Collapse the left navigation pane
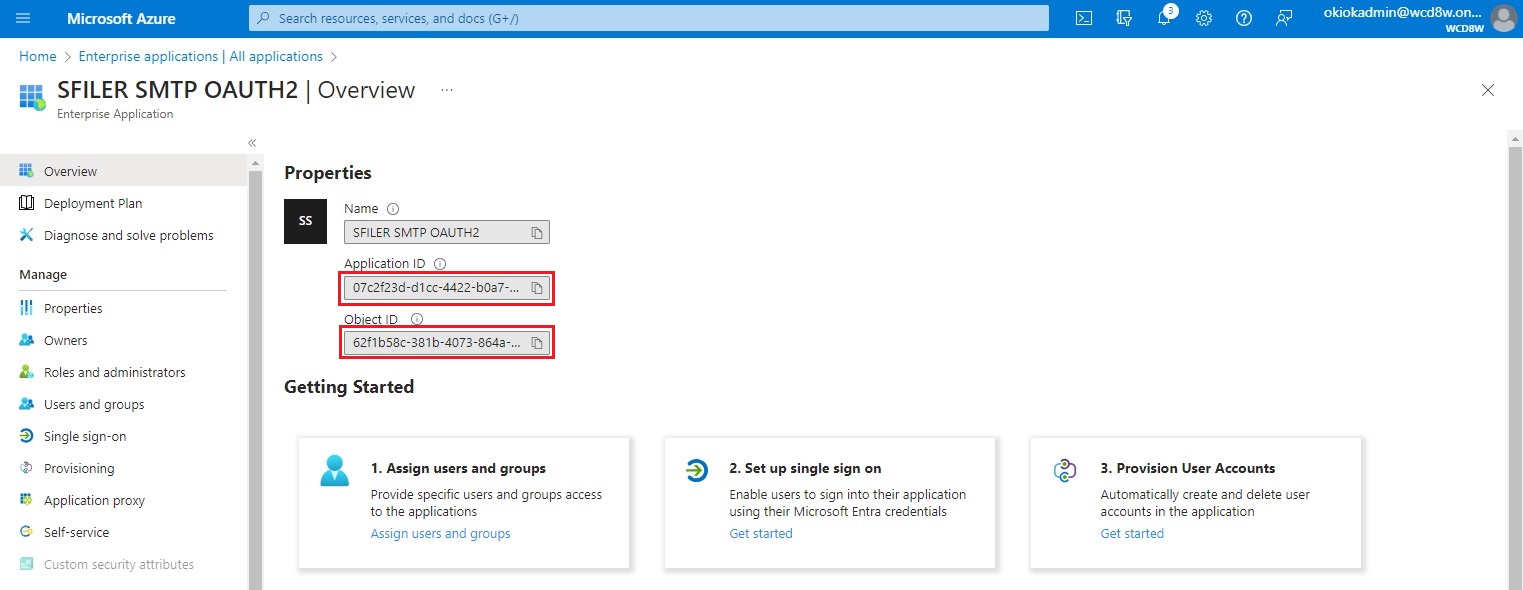The width and height of the screenshot is (1523, 590). click(252, 143)
